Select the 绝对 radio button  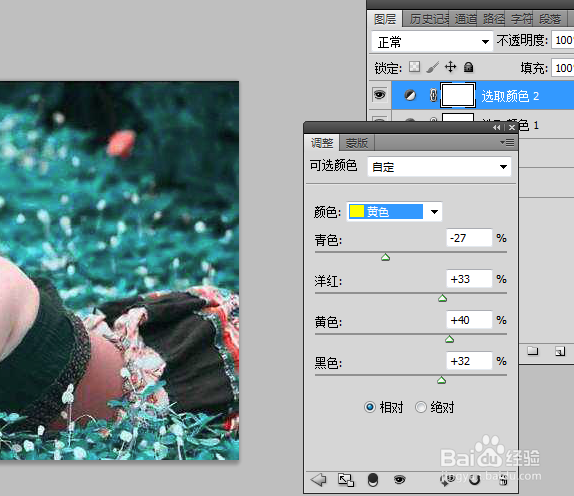tap(421, 407)
